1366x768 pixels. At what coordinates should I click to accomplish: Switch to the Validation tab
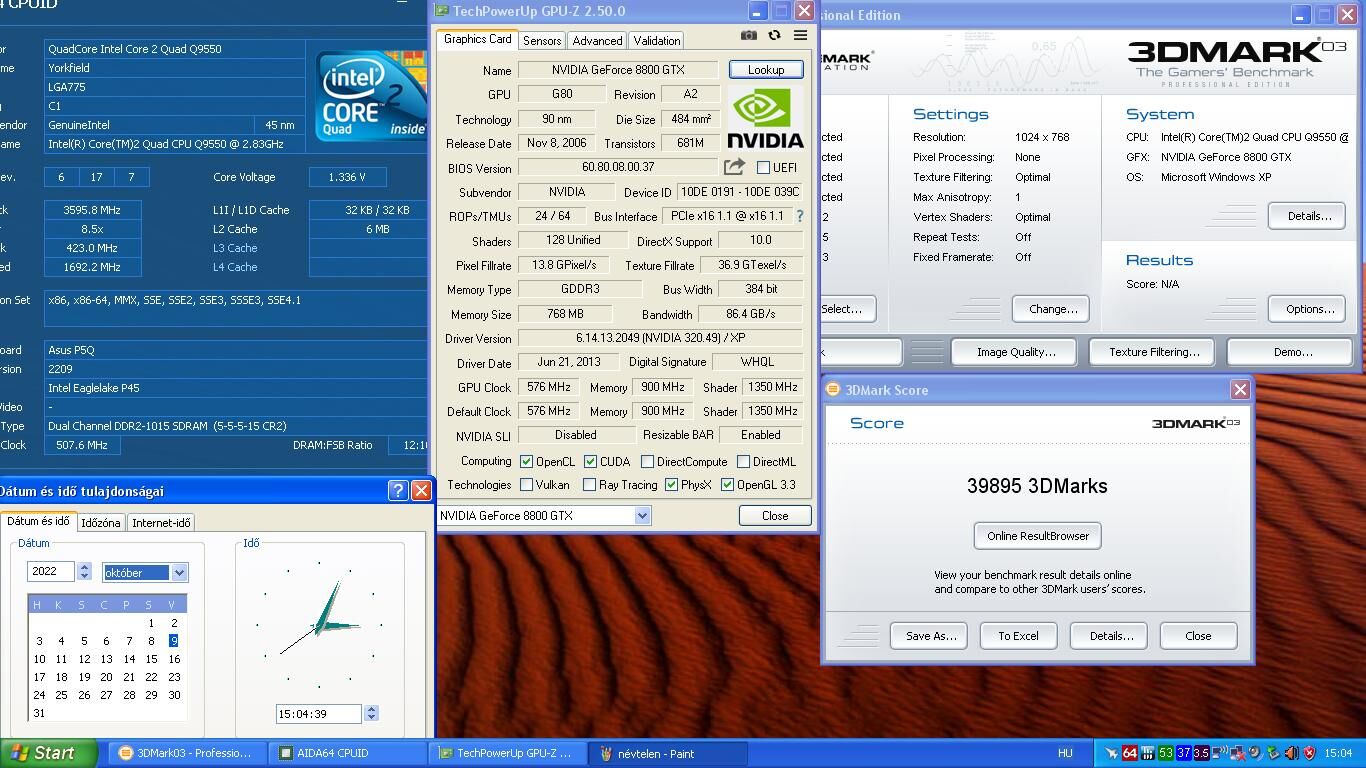coord(657,40)
